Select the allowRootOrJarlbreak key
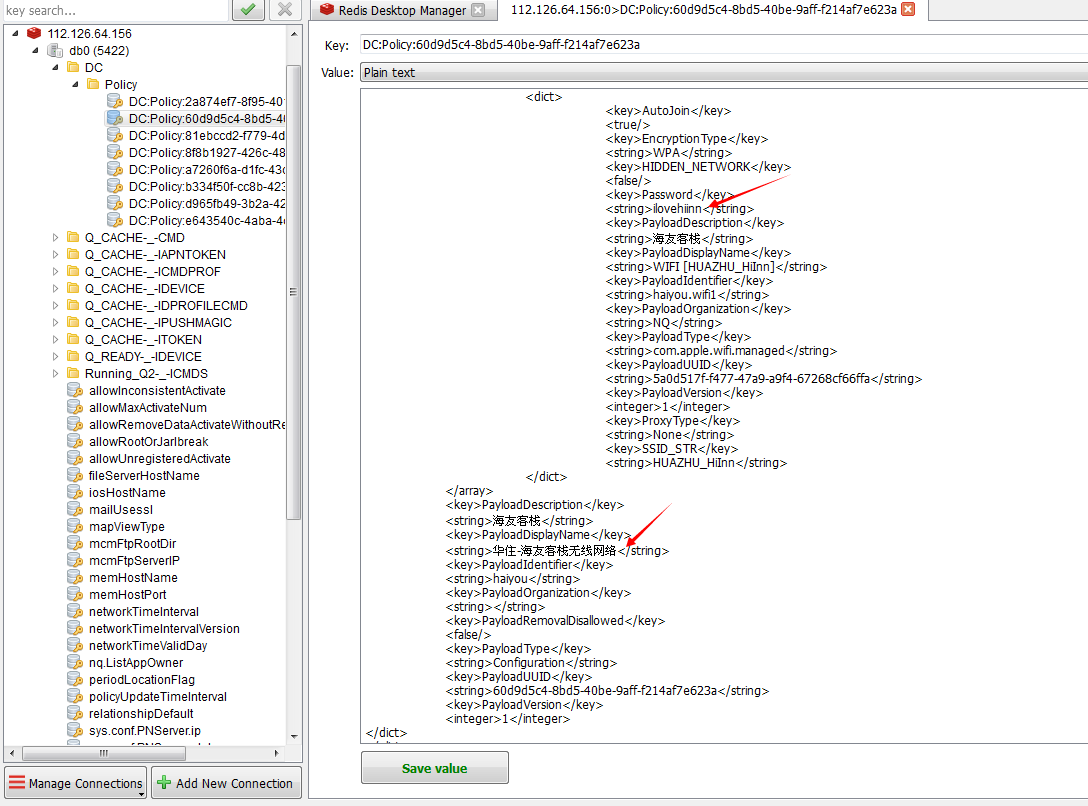This screenshot has width=1088, height=806. click(x=148, y=442)
